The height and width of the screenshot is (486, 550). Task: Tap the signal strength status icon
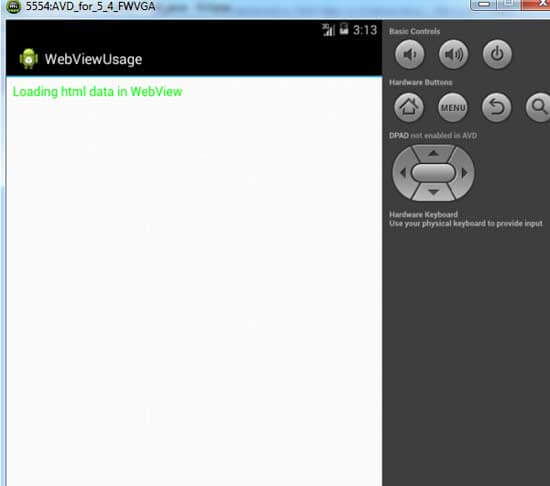point(328,30)
